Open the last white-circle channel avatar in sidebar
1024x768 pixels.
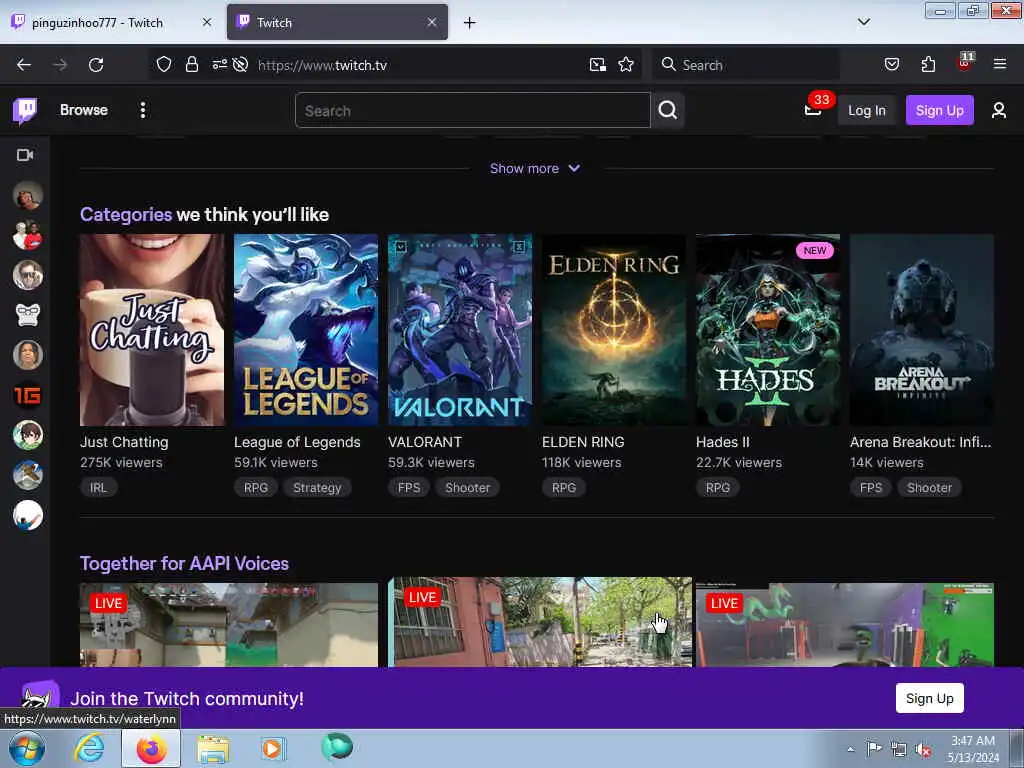[27, 515]
